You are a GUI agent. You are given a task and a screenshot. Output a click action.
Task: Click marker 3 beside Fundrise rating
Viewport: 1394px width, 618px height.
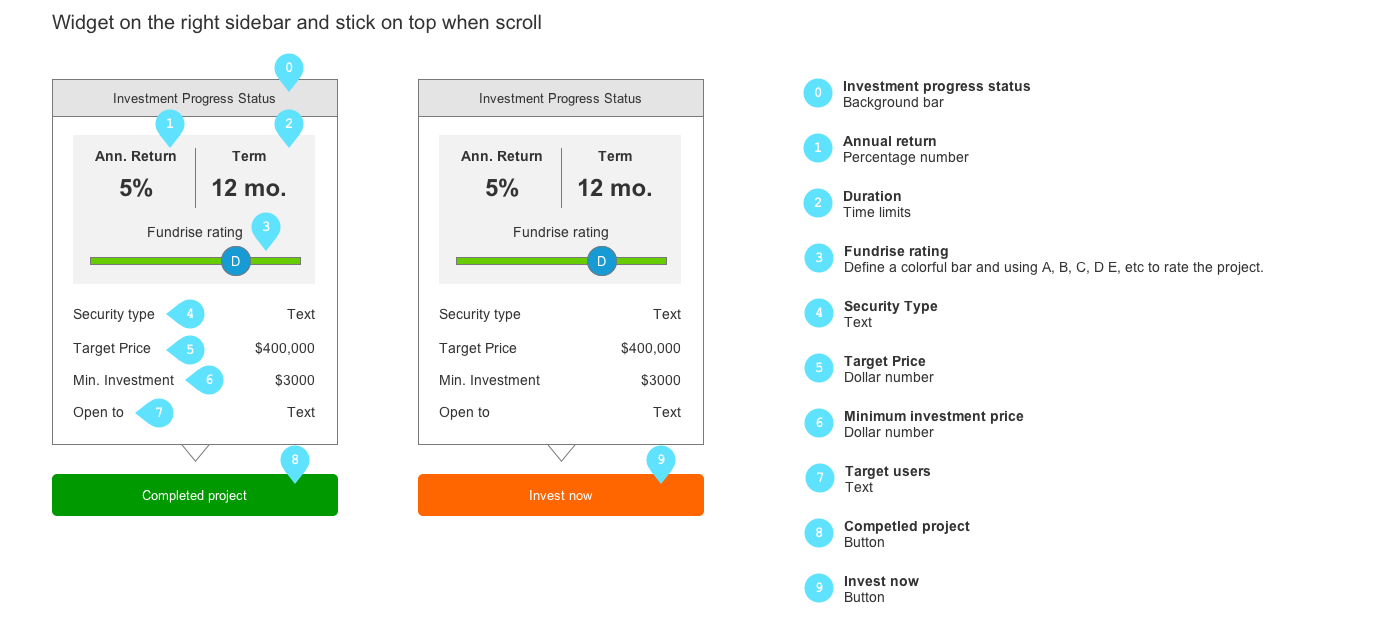pos(266,228)
